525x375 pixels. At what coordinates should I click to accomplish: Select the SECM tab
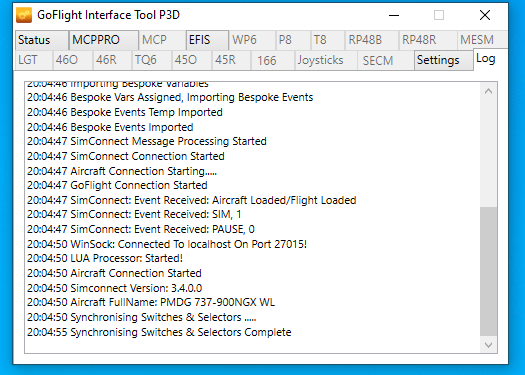click(x=385, y=60)
